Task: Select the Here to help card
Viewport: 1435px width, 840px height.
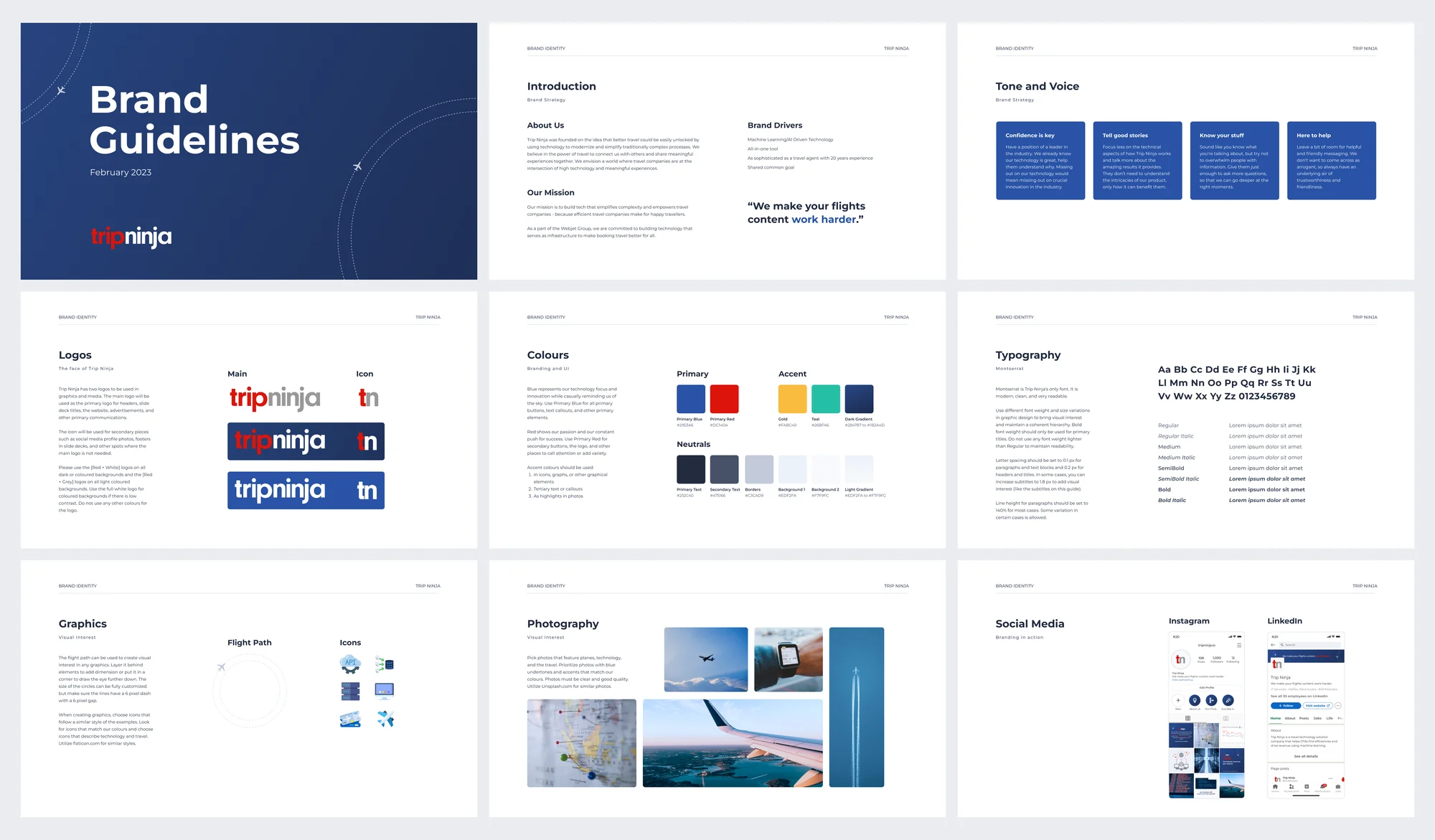Action: [1332, 161]
